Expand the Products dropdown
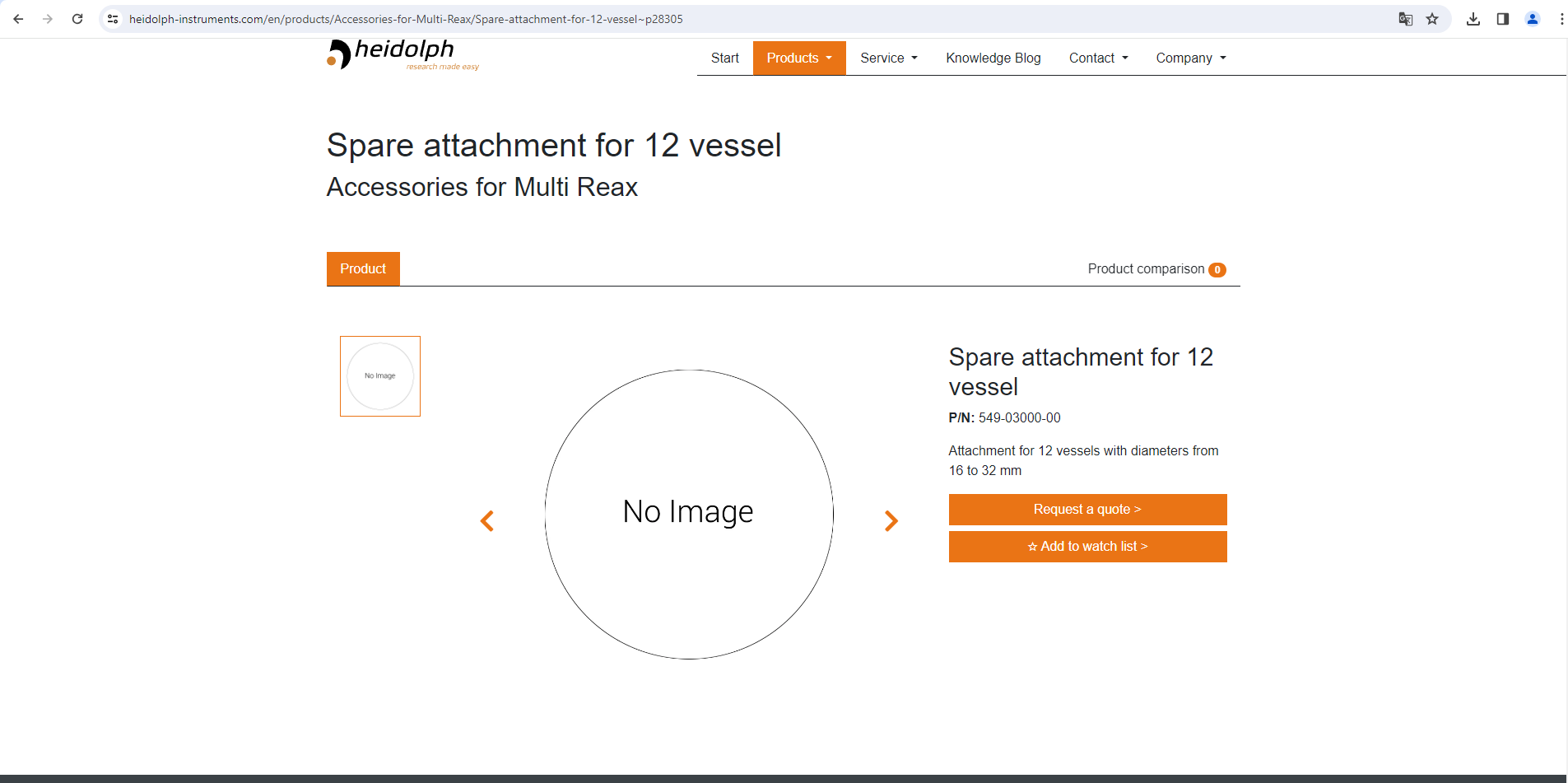The height and width of the screenshot is (783, 1568). pos(799,58)
